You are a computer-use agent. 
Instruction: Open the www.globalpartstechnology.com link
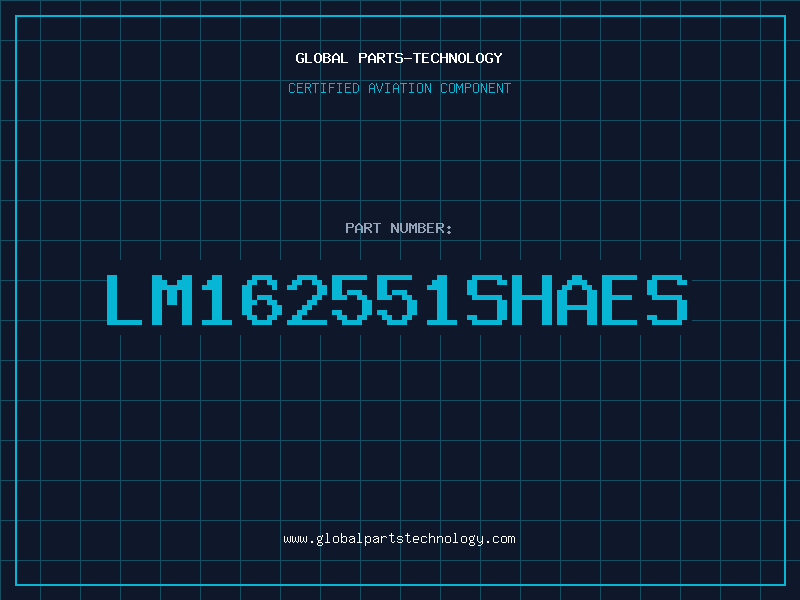coord(399,539)
